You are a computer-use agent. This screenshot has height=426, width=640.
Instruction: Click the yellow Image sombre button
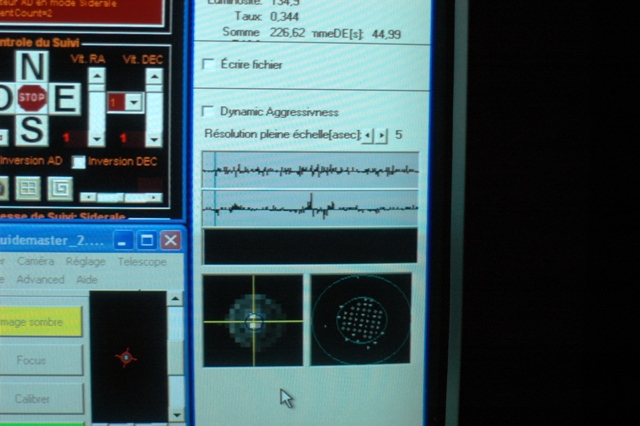(x=41, y=322)
